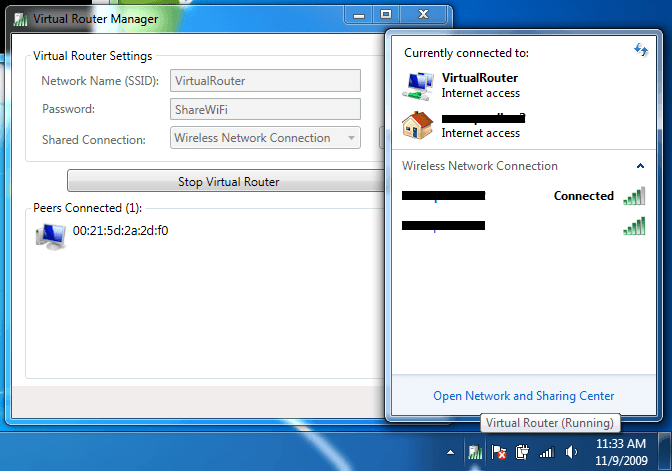Select the connected peer computer icon
This screenshot has width=672, height=471.
coord(50,236)
